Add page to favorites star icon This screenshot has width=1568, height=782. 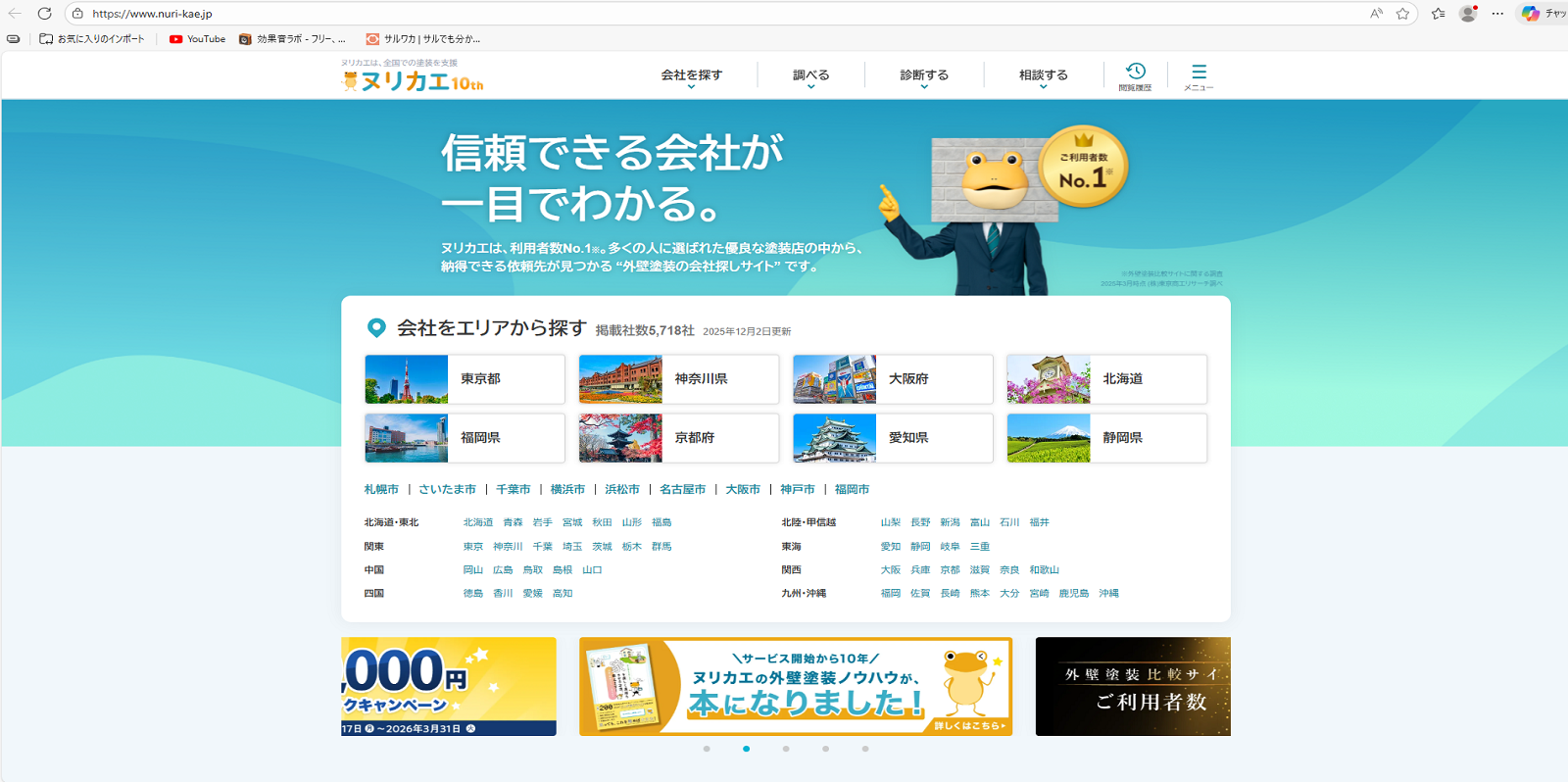(1402, 14)
